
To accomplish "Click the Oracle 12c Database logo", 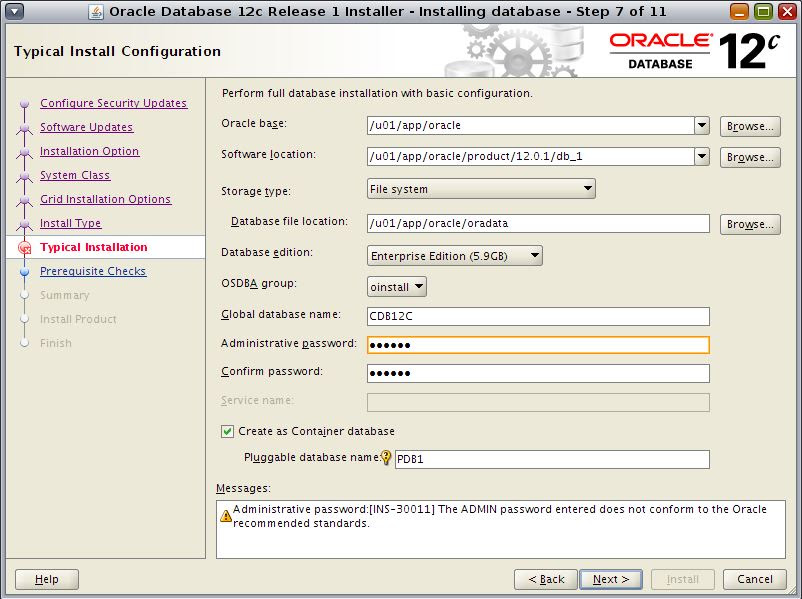I will (694, 51).
